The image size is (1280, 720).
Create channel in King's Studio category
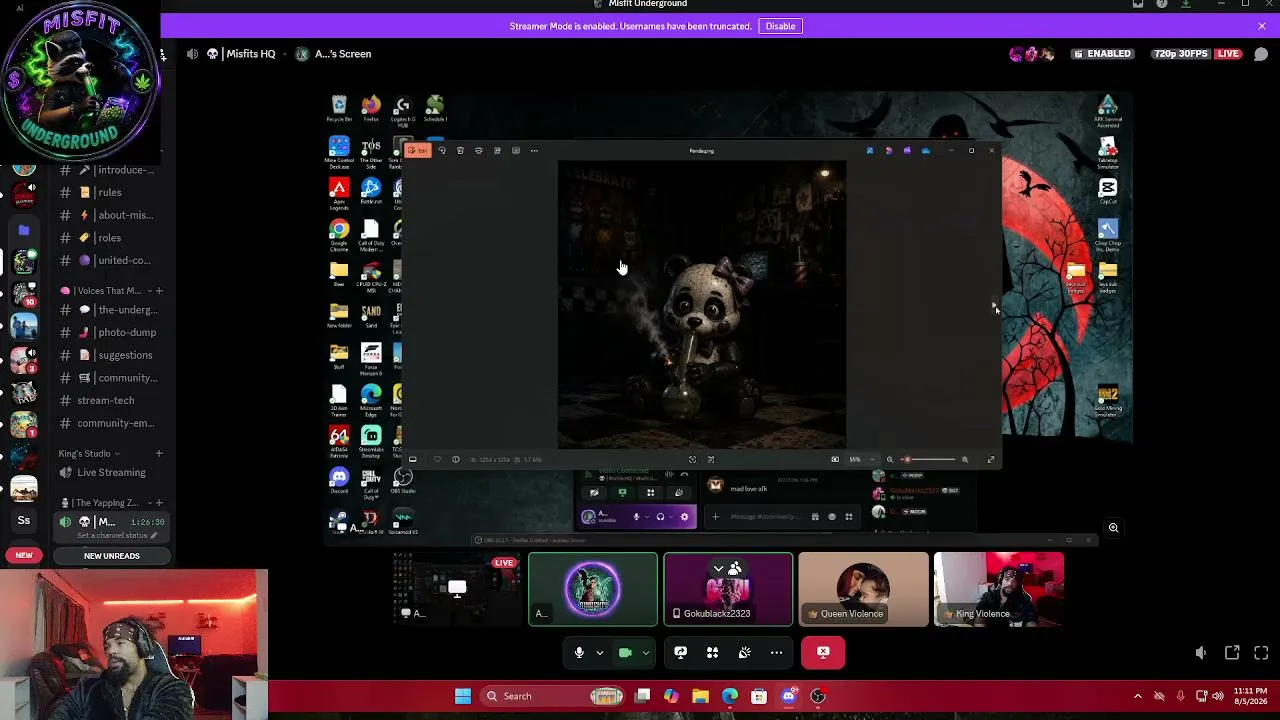click(159, 453)
